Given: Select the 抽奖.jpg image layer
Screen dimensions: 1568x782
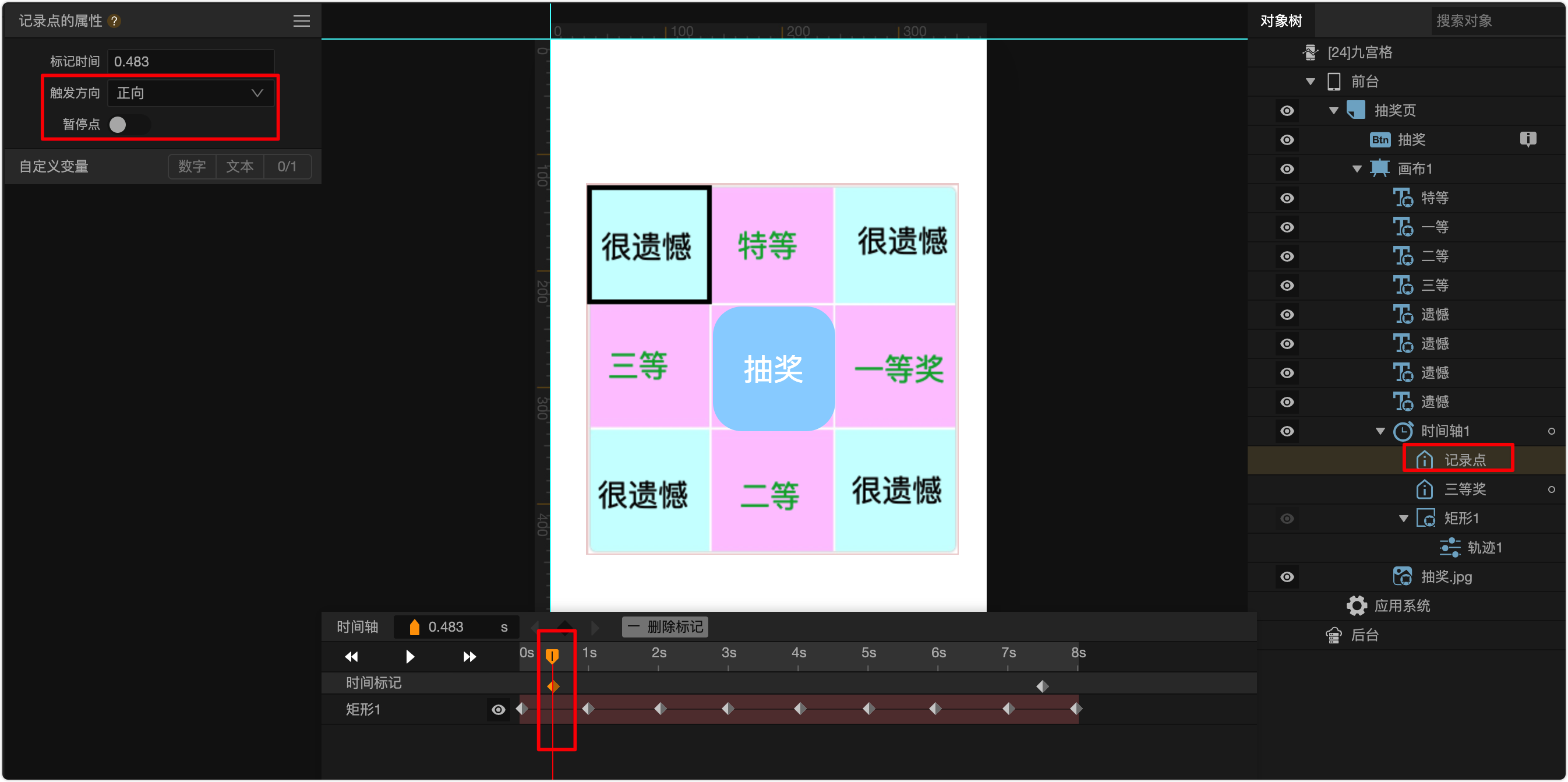Looking at the screenshot, I should coord(1446,576).
